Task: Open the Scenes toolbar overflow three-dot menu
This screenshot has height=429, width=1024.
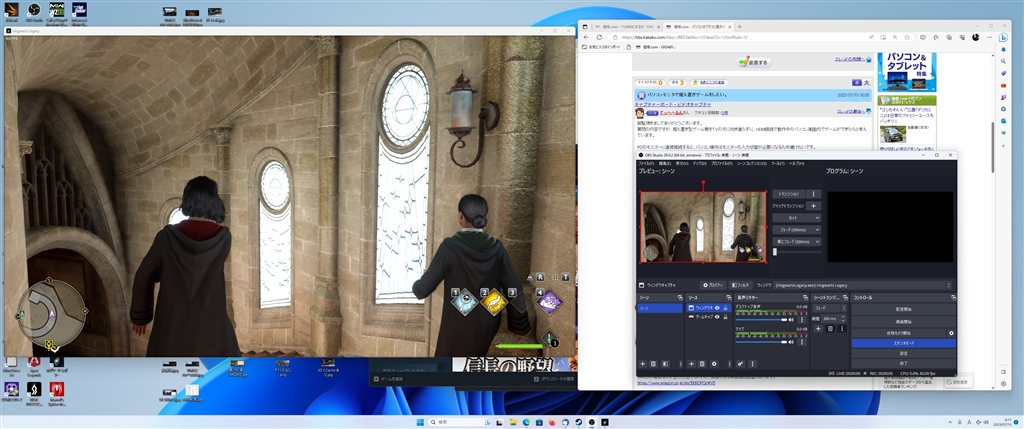Action: point(680,364)
